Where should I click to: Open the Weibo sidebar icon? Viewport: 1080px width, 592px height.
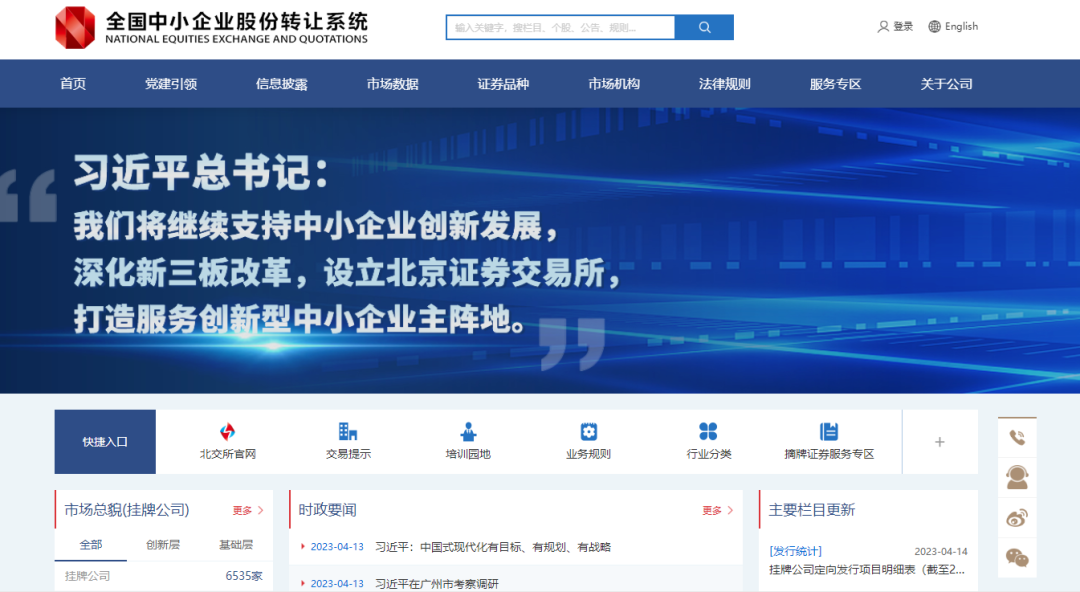pyautogui.click(x=1017, y=518)
